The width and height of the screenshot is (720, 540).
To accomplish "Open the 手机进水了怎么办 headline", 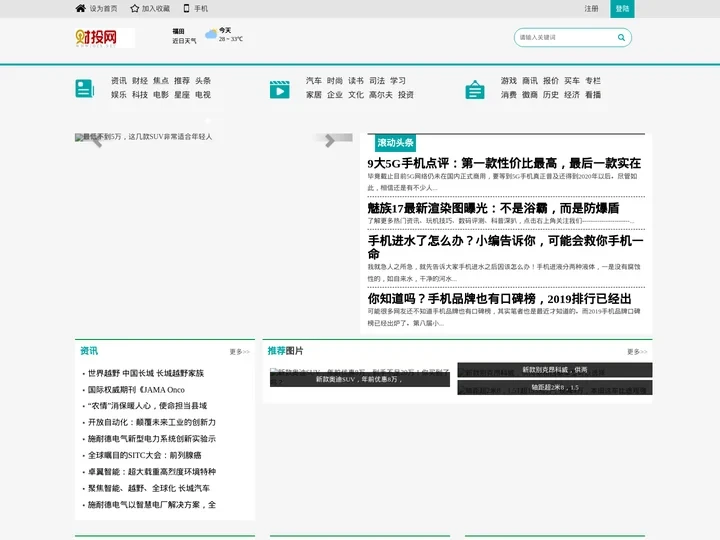I will click(506, 247).
